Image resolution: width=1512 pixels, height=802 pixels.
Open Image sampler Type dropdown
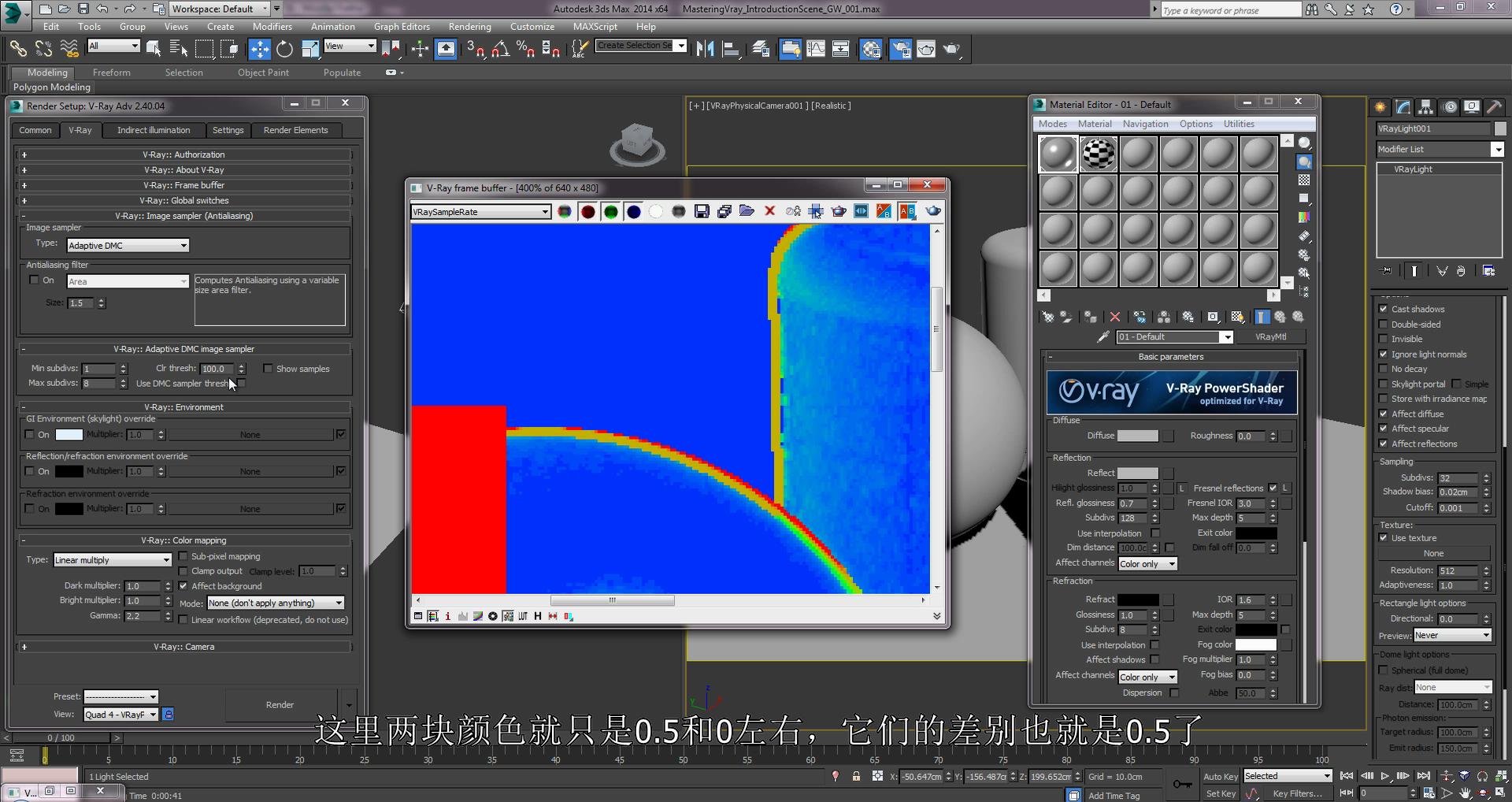[x=128, y=246]
